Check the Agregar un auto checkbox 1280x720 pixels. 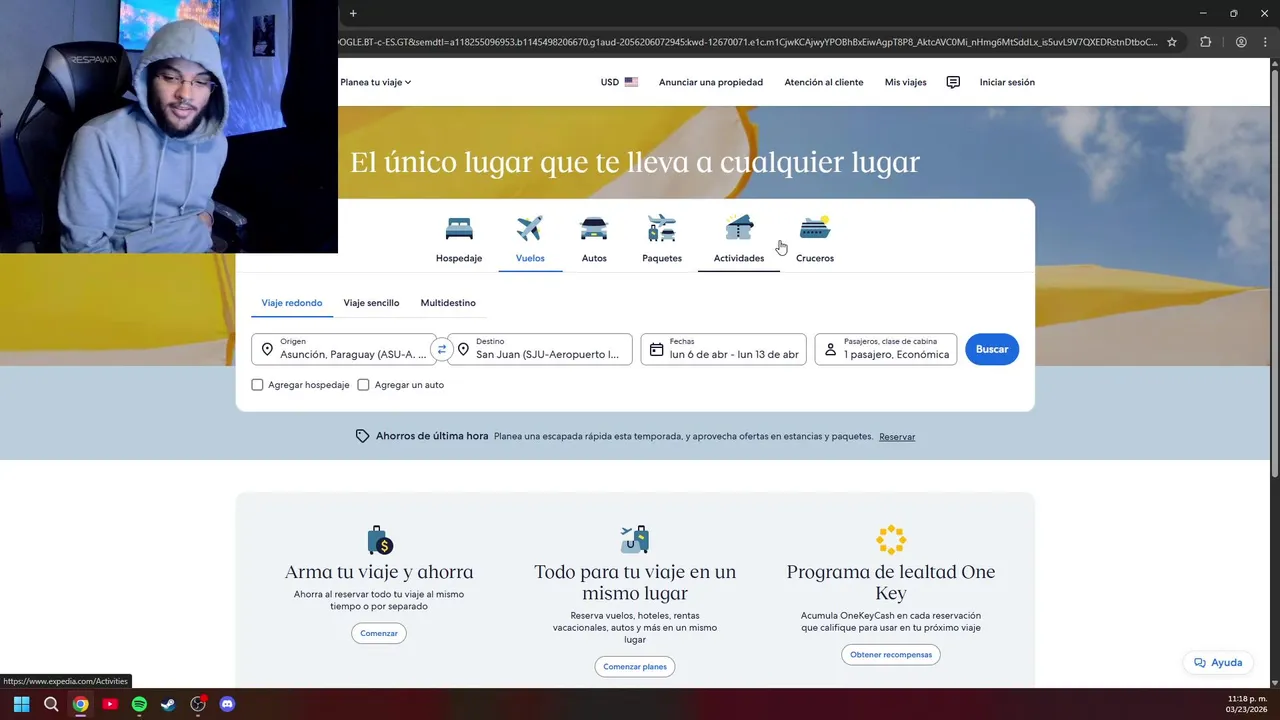tap(363, 385)
